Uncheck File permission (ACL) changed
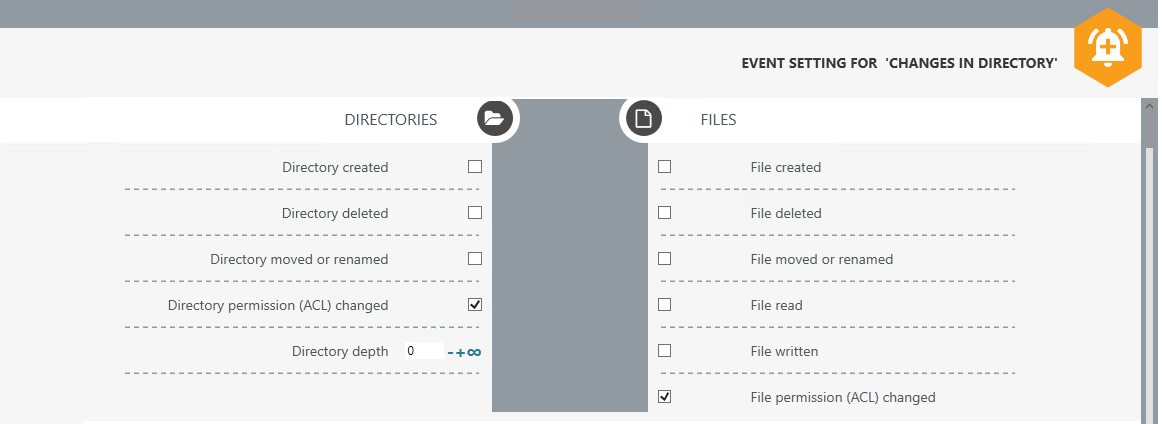Screen dimensions: 1162x424 [665, 397]
